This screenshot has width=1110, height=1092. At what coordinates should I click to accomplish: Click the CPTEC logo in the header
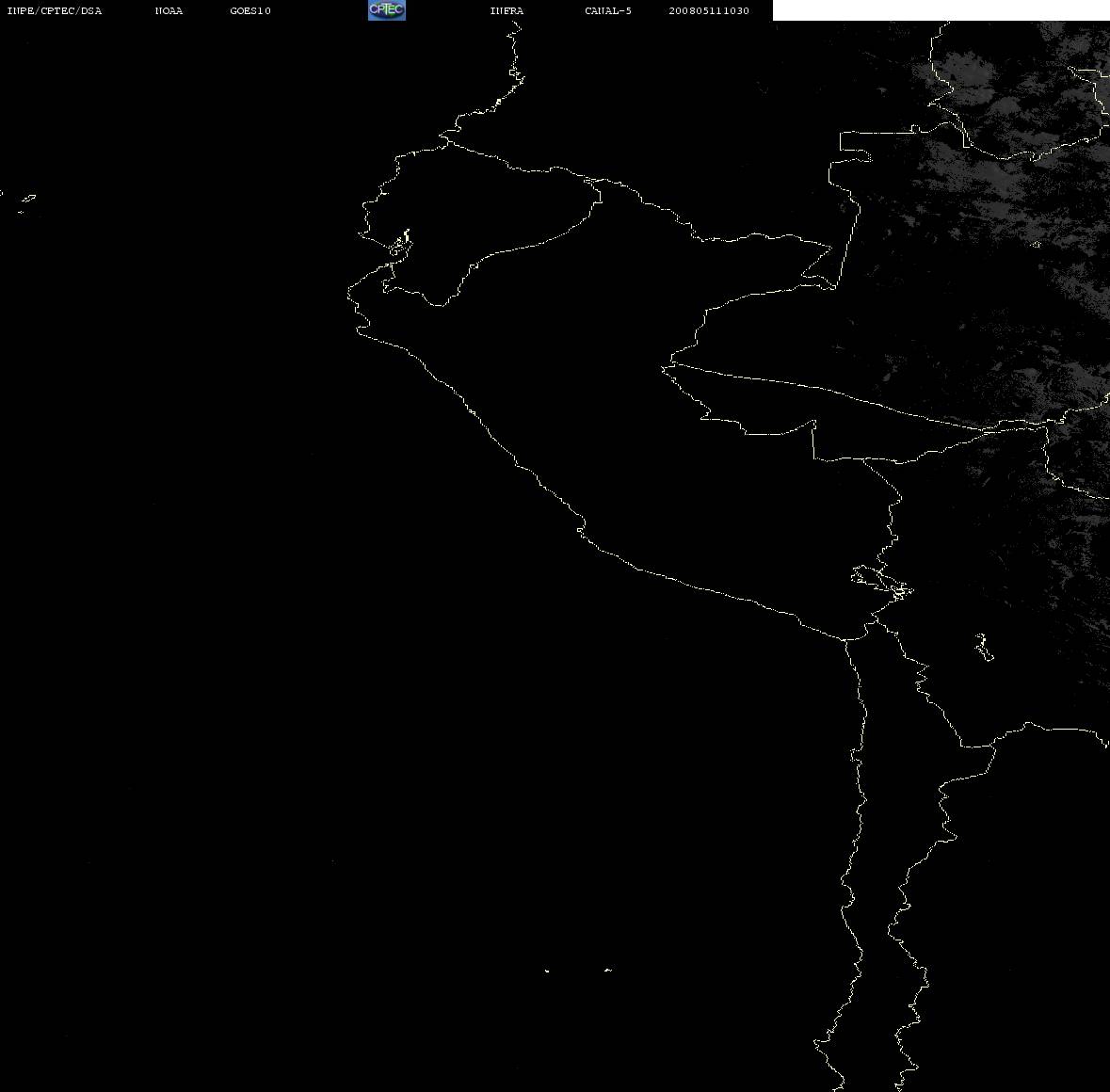coord(387,10)
